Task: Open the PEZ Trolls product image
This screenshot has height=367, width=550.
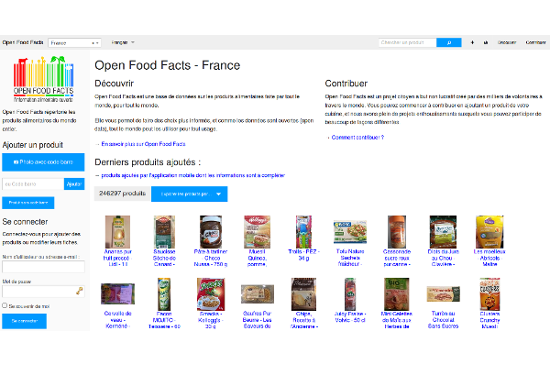Action: [304, 232]
